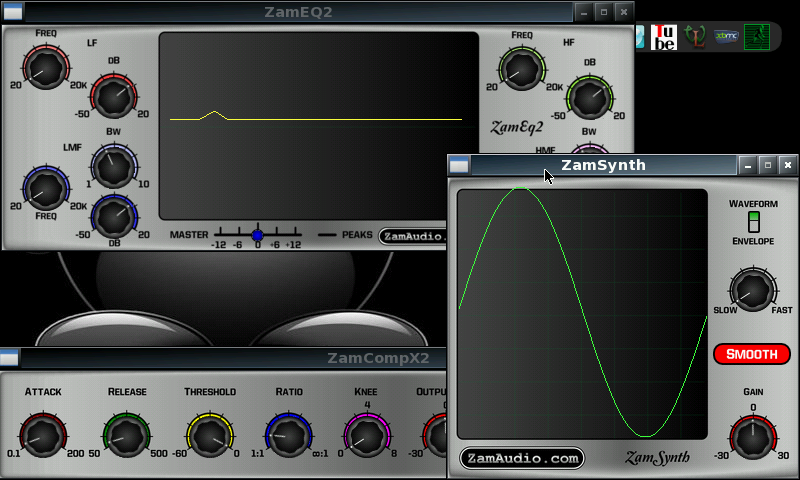
Task: Open the ZamAudio link in ZamEQ2
Action: 413,236
